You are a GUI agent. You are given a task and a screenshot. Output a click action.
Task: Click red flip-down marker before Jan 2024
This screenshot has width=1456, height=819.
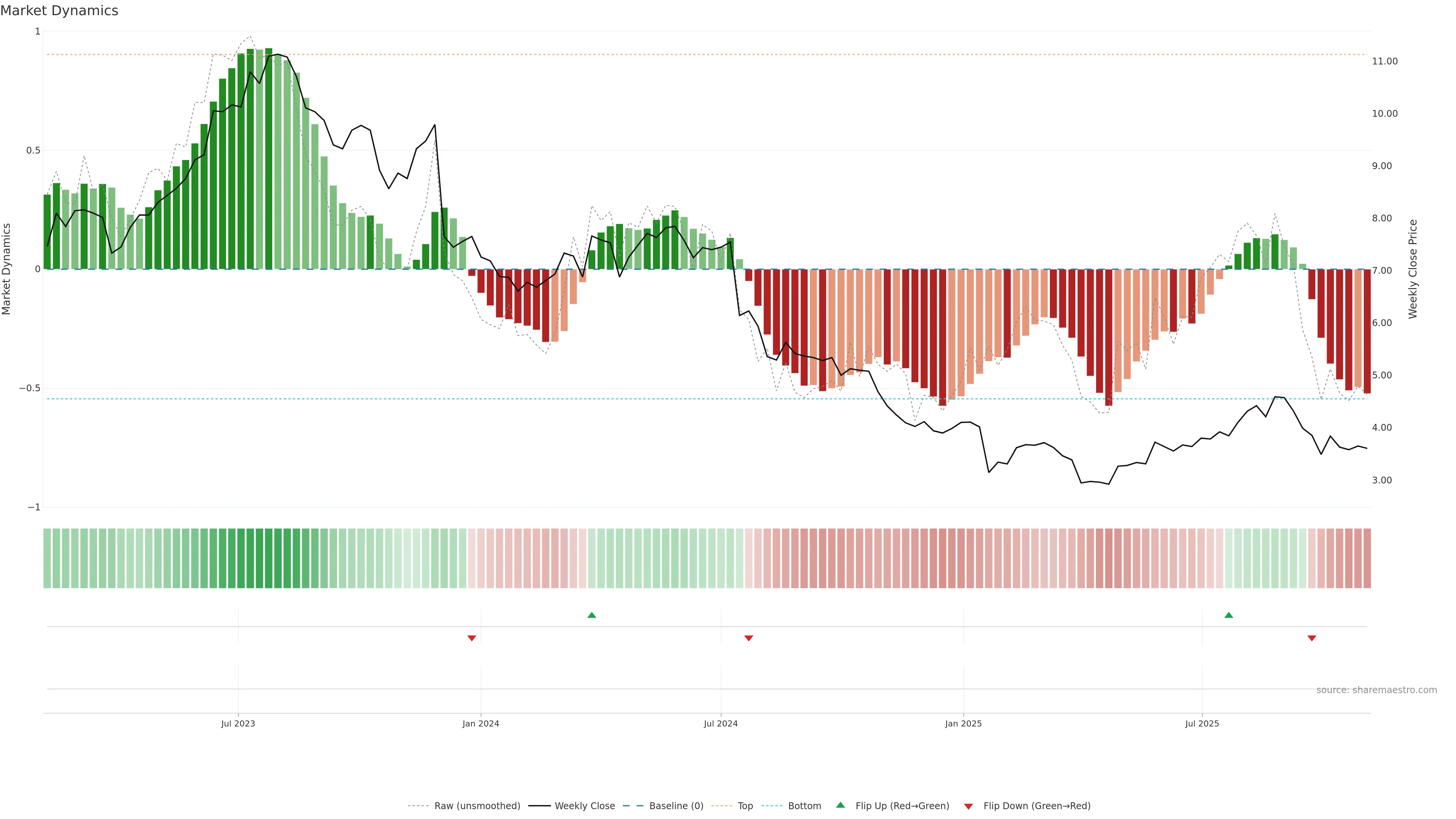[x=472, y=638]
